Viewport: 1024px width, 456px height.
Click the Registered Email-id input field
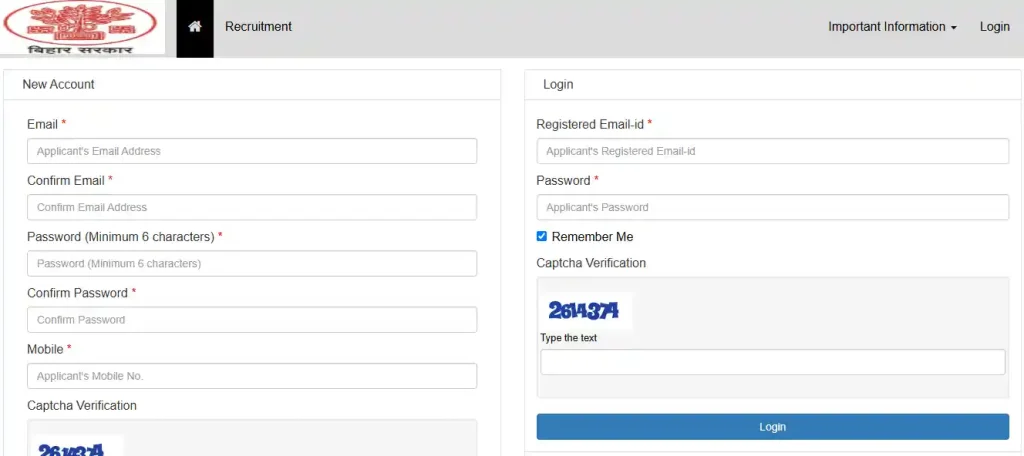(x=773, y=151)
